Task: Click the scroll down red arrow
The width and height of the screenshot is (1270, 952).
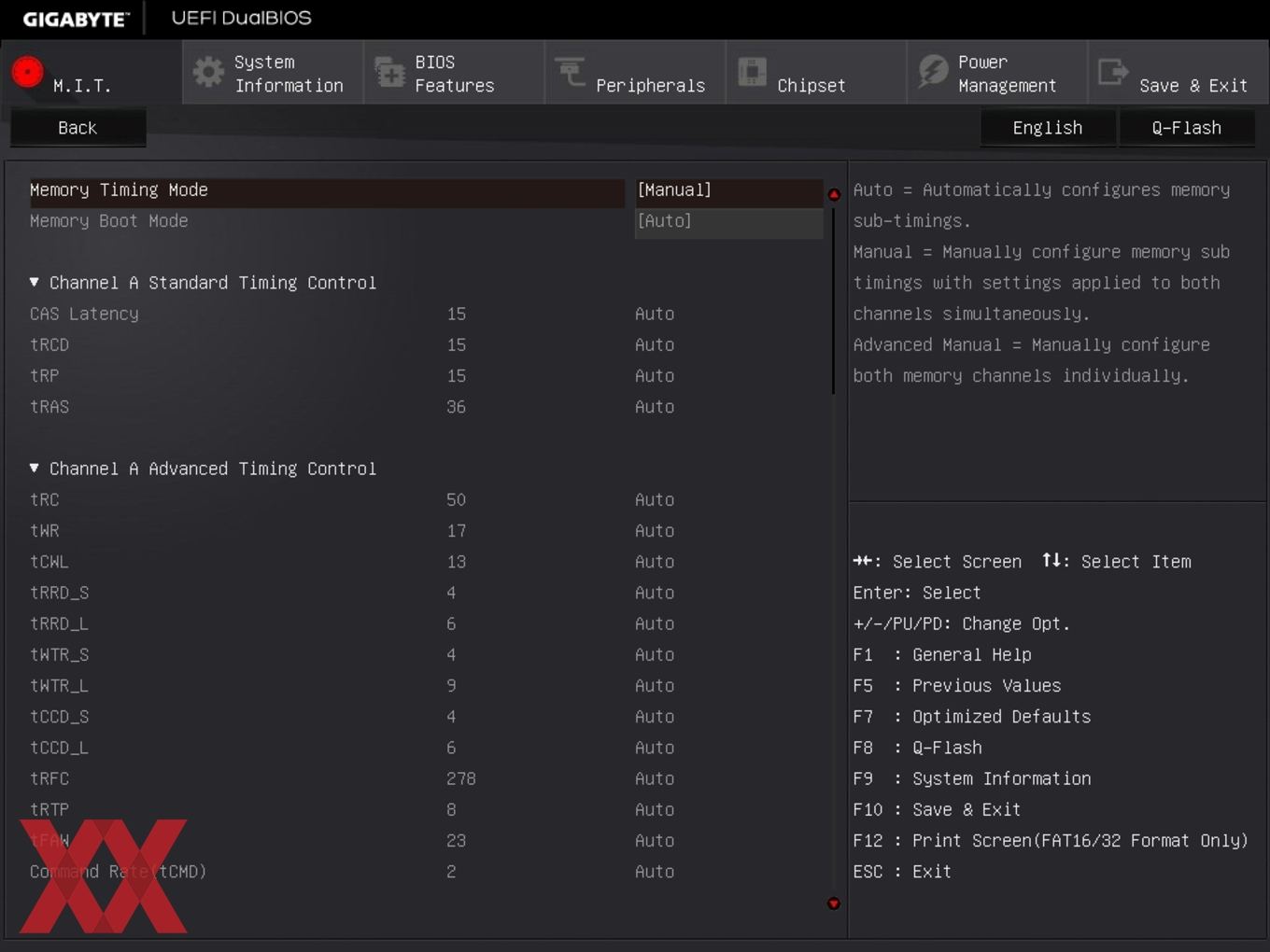Action: click(834, 903)
